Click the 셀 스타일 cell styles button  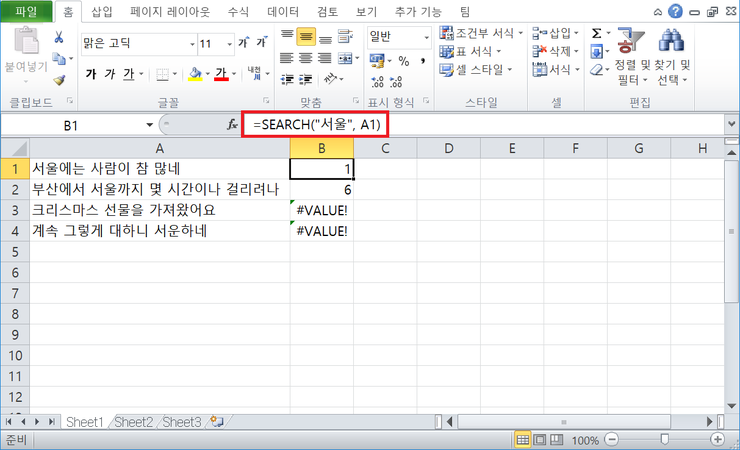[x=476, y=69]
